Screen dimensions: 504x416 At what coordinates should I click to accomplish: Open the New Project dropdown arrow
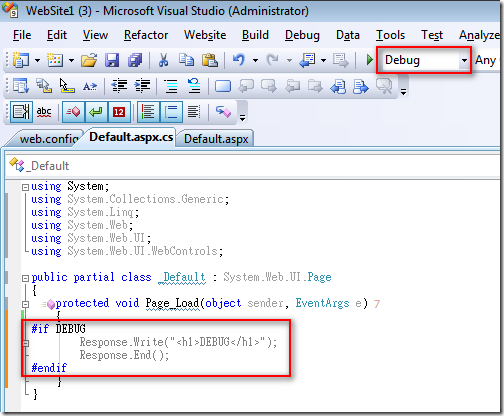tap(37, 61)
